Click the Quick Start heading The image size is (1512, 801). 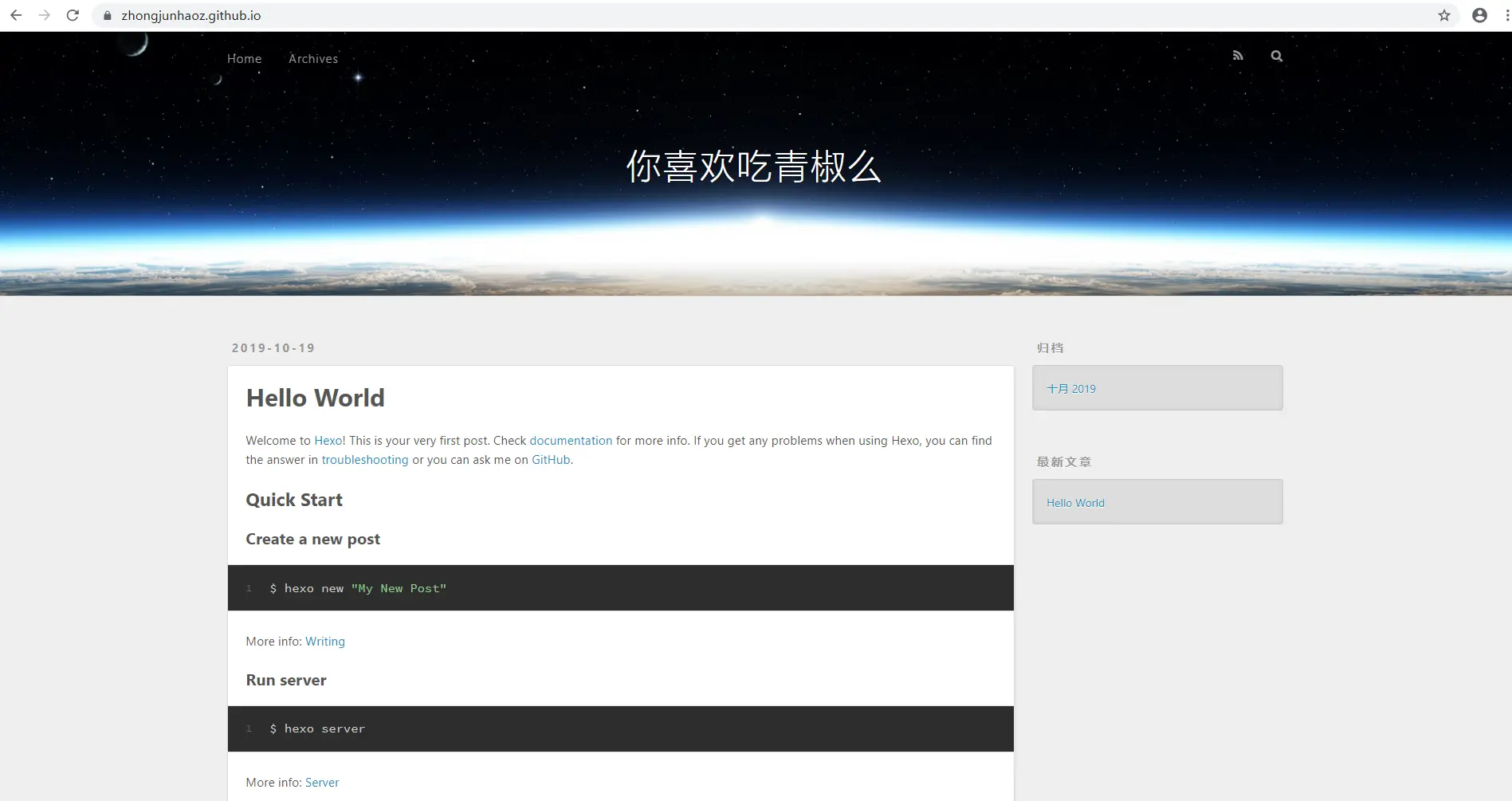pos(294,500)
